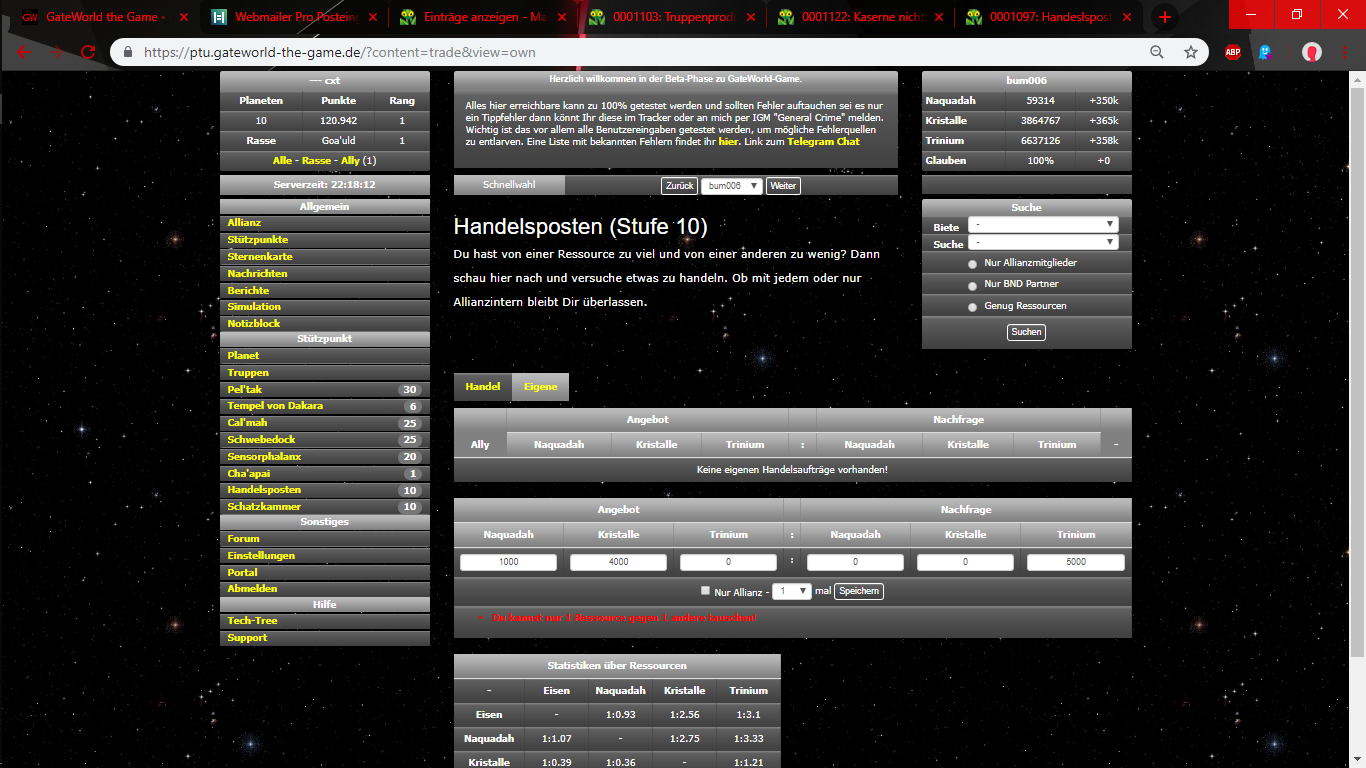Switch to the Handel tab
Image resolution: width=1366 pixels, height=768 pixels.
pos(483,387)
